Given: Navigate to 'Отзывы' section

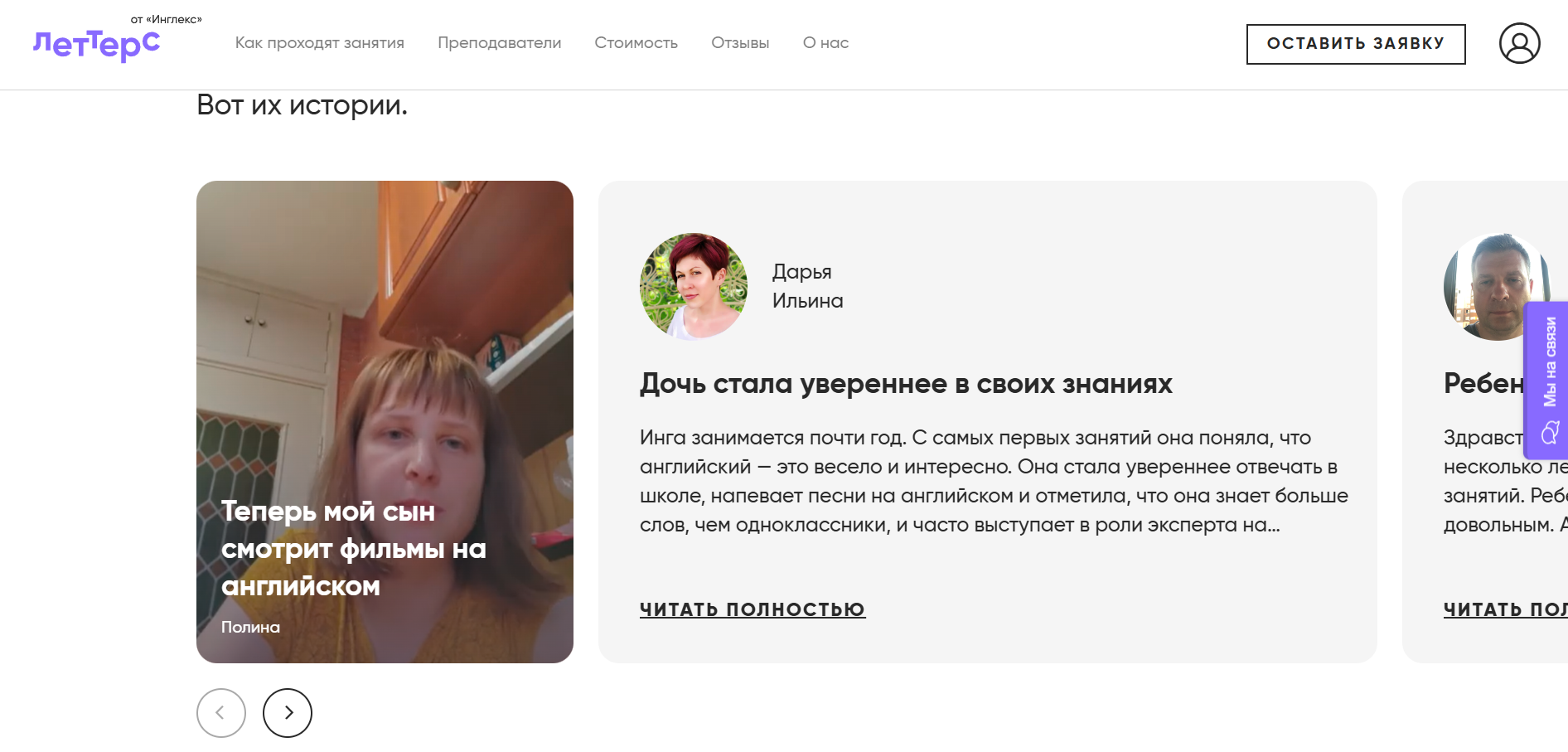Looking at the screenshot, I should pyautogui.click(x=740, y=43).
